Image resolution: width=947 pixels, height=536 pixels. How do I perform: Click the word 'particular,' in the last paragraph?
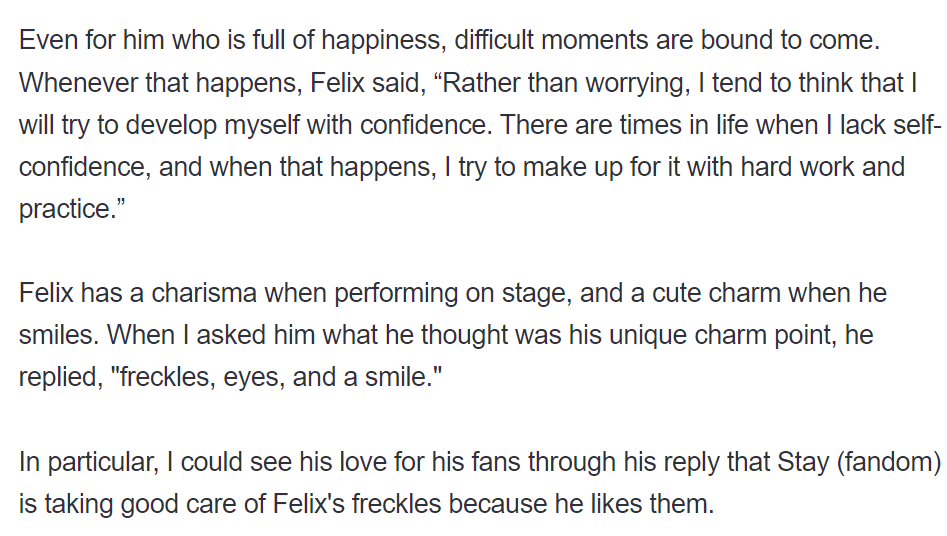[x=103, y=463]
